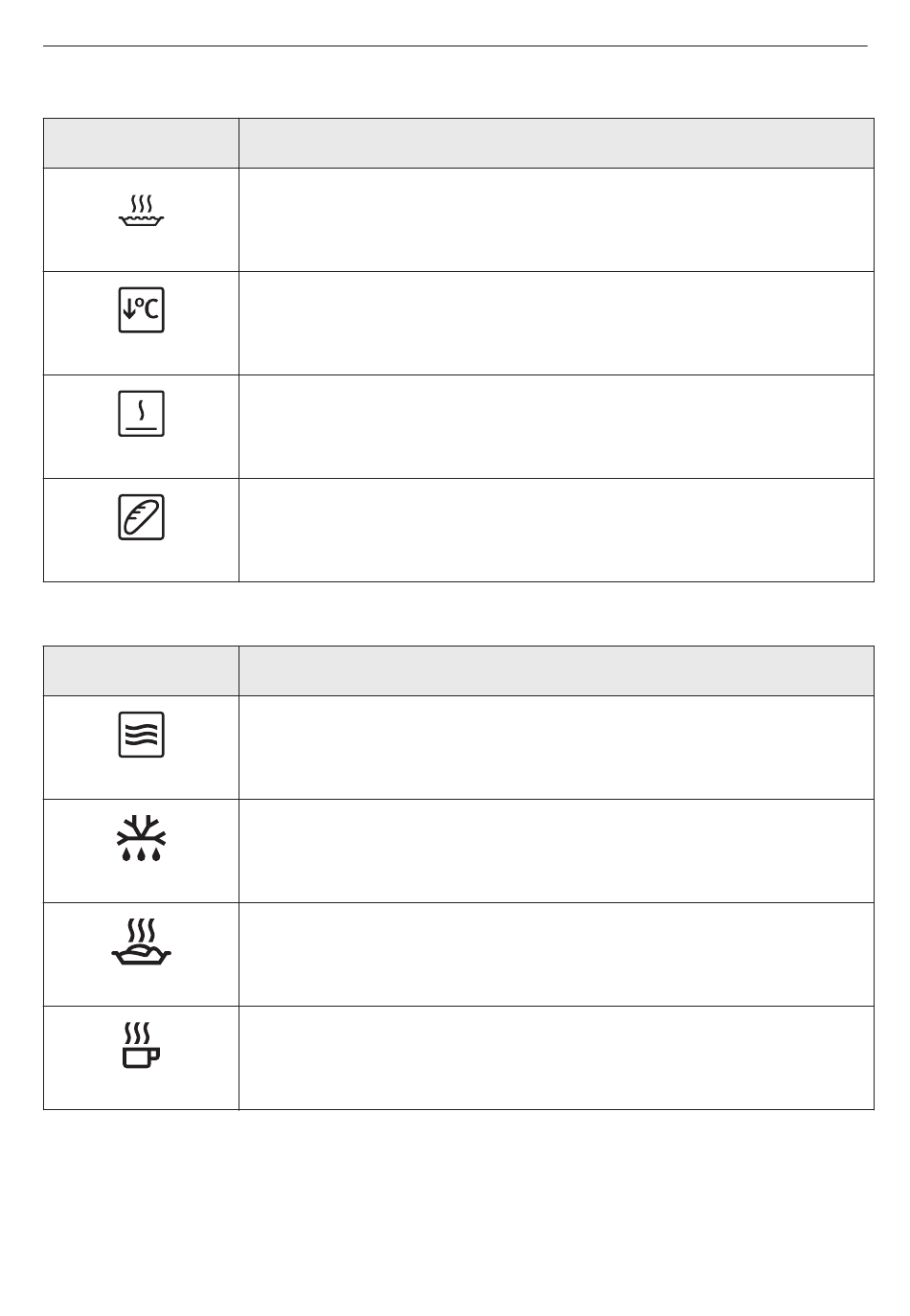Select the bread loaf baking icon
The width and height of the screenshot is (910, 1316).
[141, 516]
